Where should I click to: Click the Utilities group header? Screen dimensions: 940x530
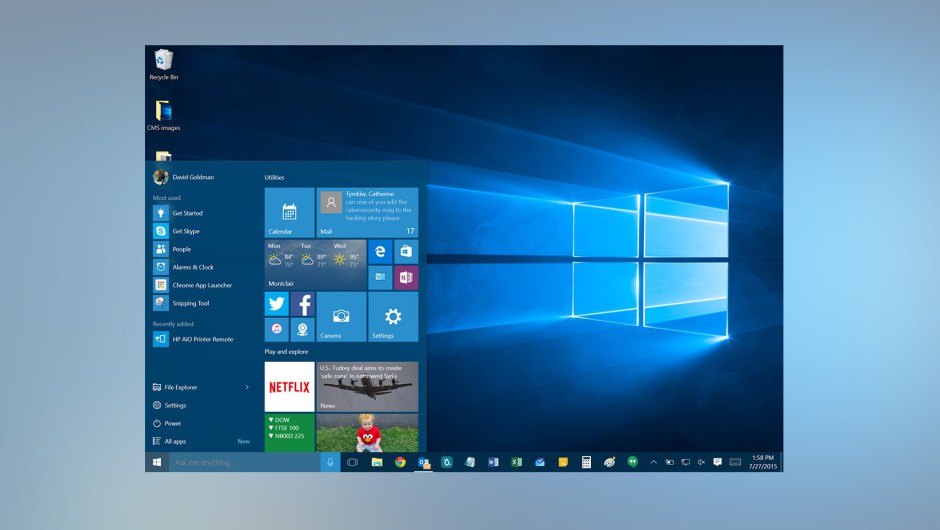pos(275,177)
